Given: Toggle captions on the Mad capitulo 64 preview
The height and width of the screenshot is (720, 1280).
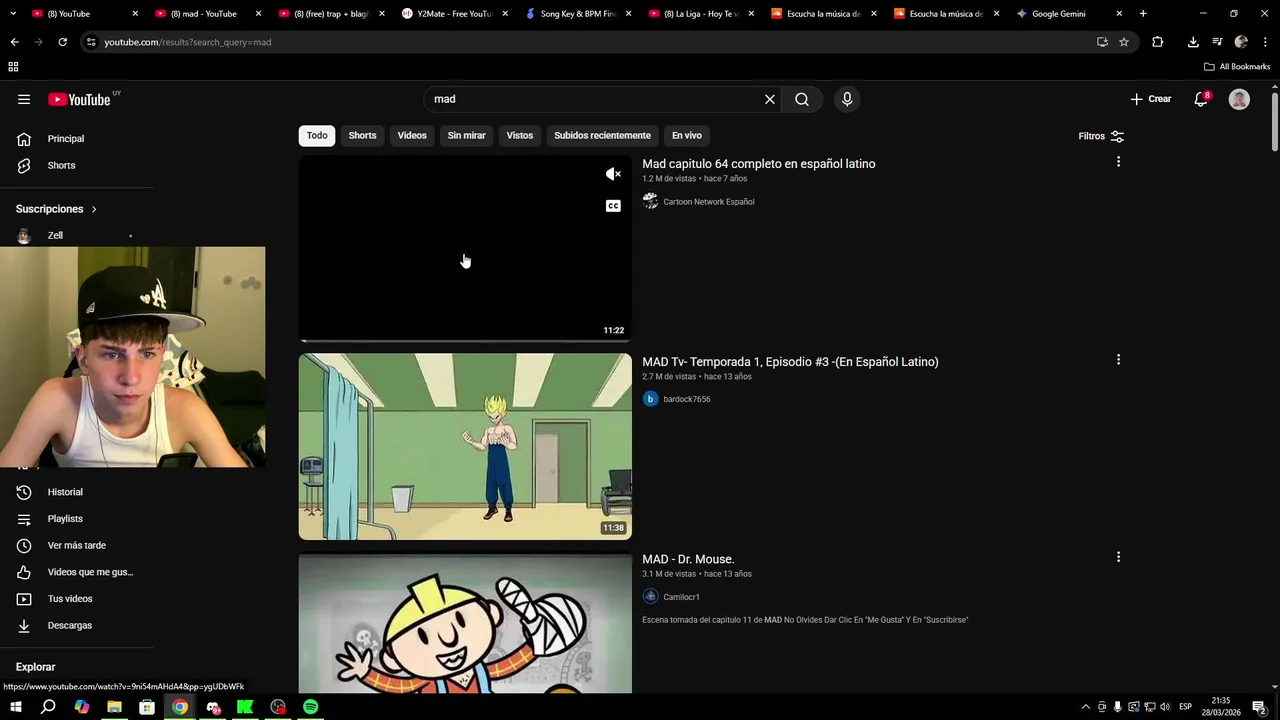Looking at the screenshot, I should pyautogui.click(x=613, y=206).
